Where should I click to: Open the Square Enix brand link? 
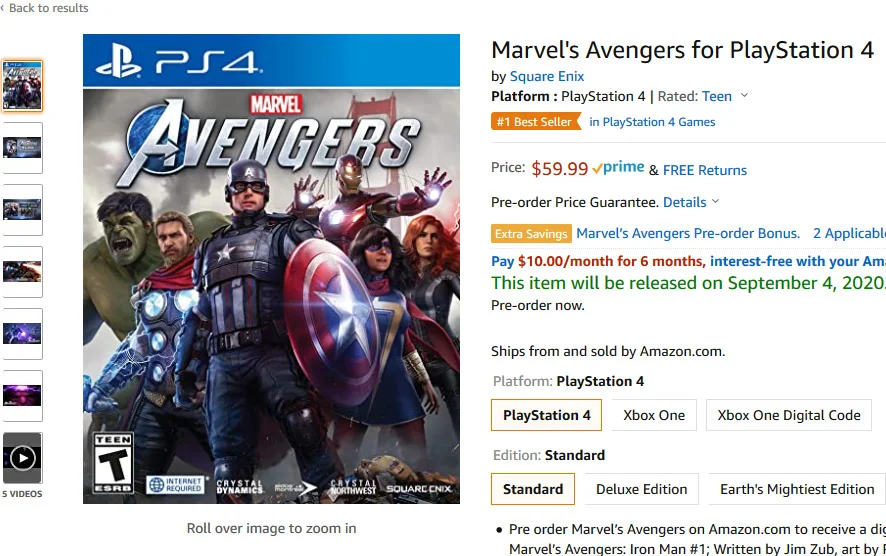click(x=547, y=76)
